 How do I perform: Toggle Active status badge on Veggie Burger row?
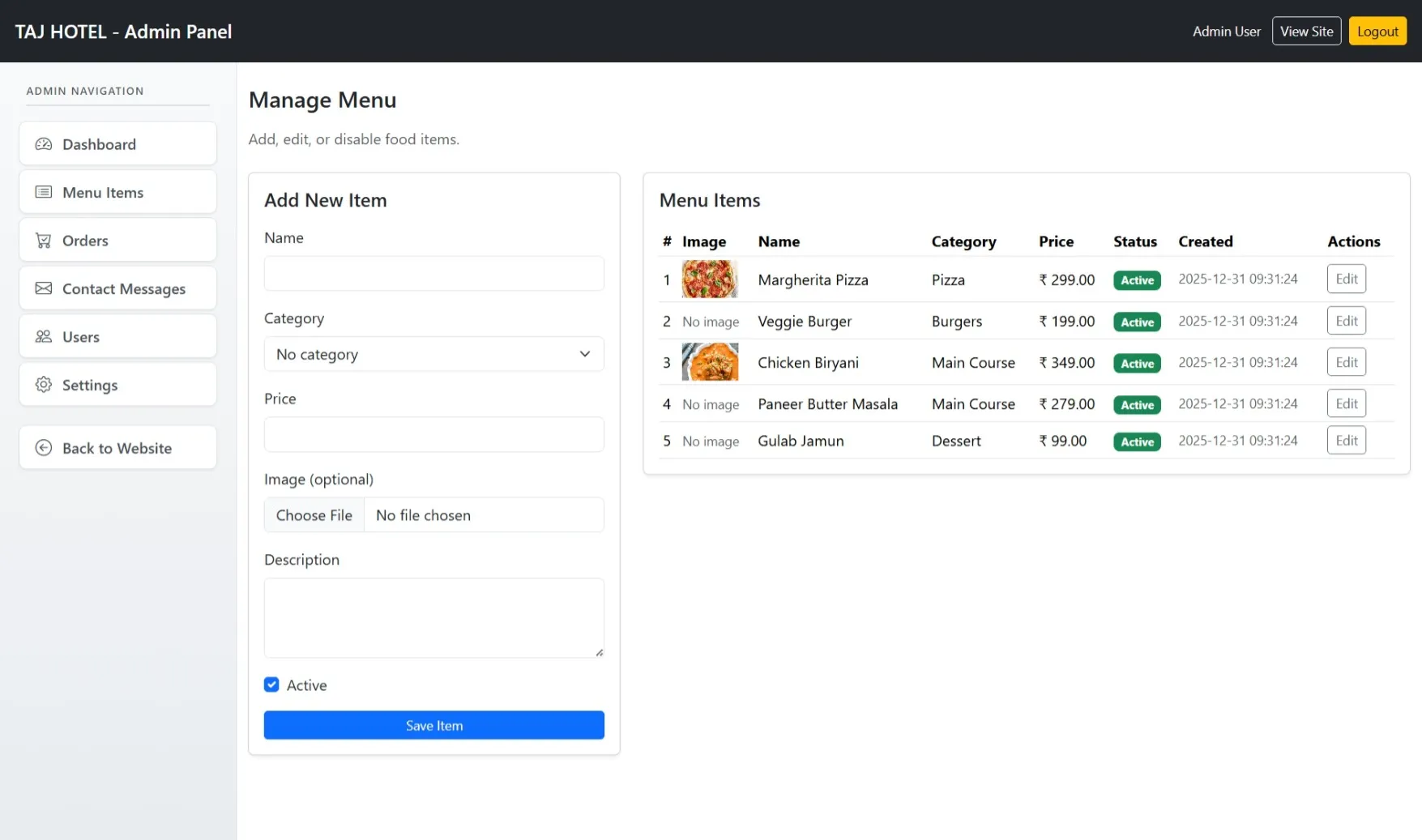(x=1136, y=322)
